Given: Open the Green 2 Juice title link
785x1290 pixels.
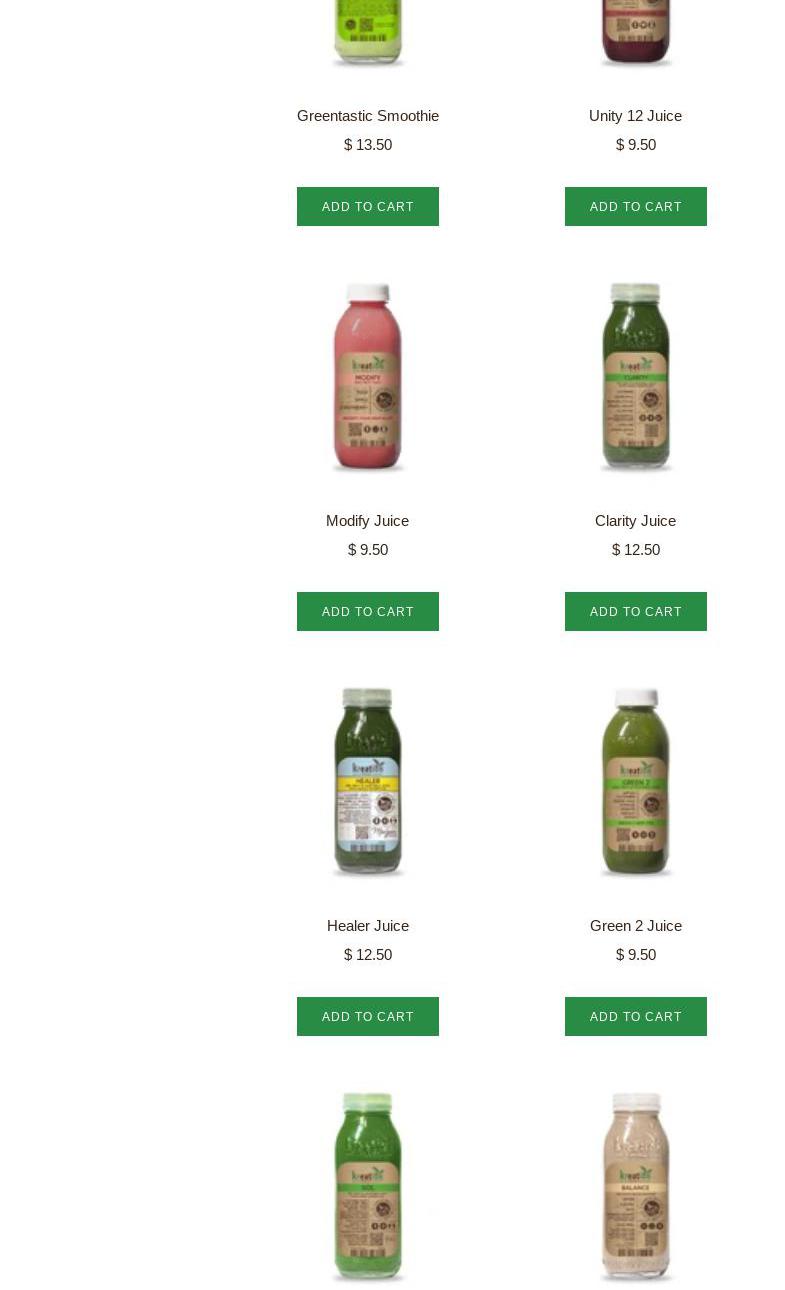Looking at the screenshot, I should click(636, 926).
